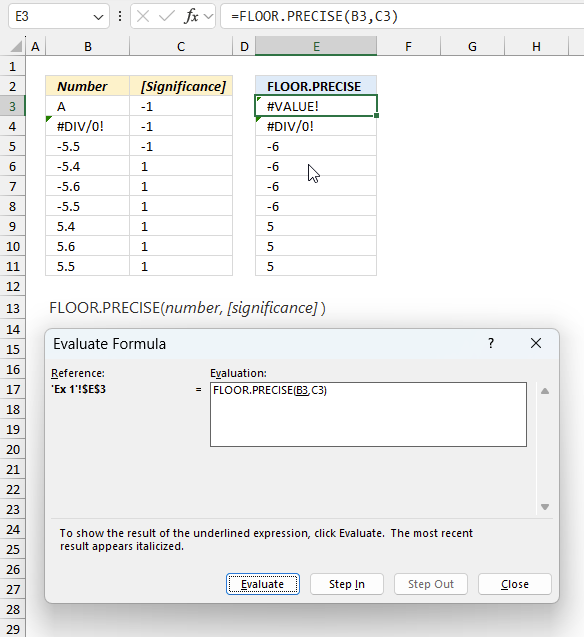Click the help question mark in dialog
The width and height of the screenshot is (584, 637).
[x=491, y=343]
